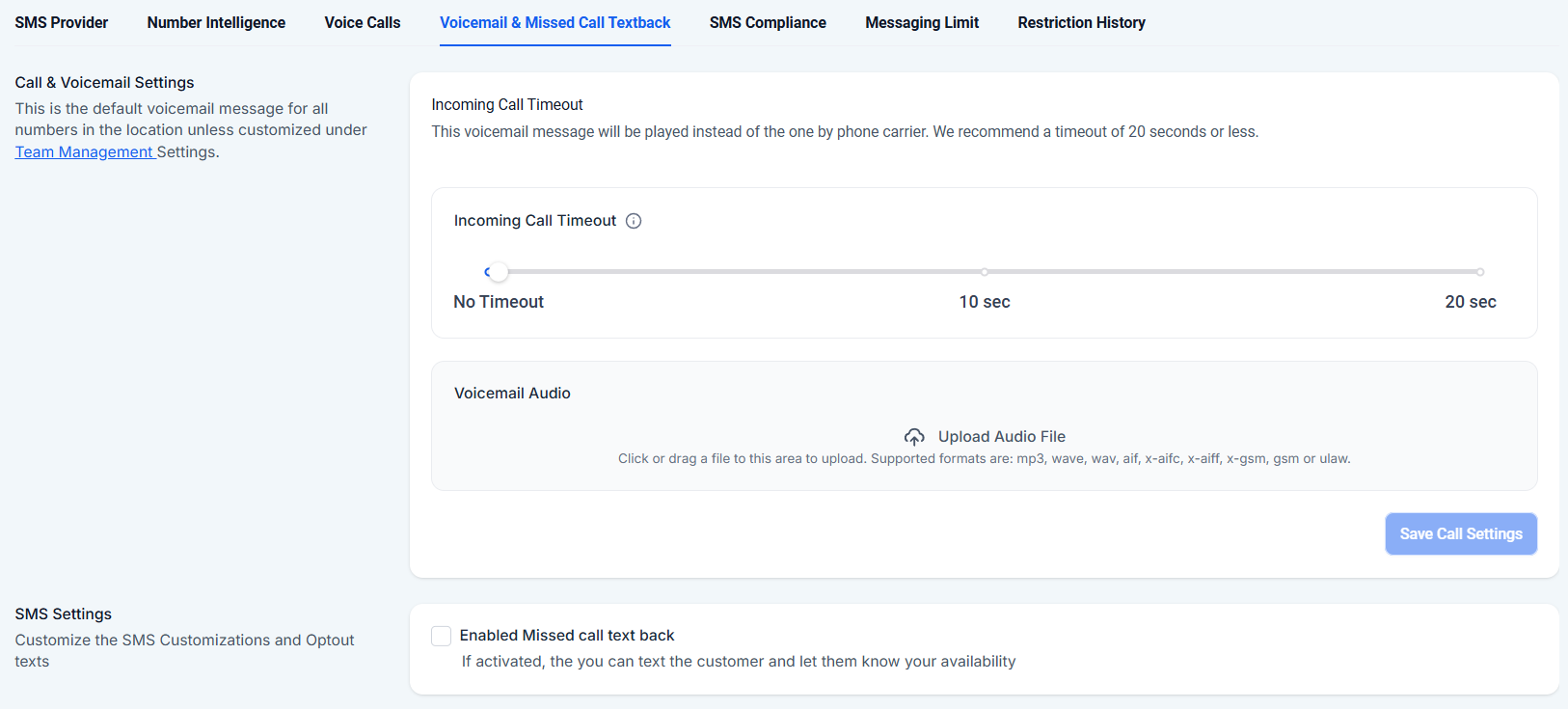Open the SMS Provider tab
This screenshot has width=1568, height=709.
pyautogui.click(x=62, y=22)
